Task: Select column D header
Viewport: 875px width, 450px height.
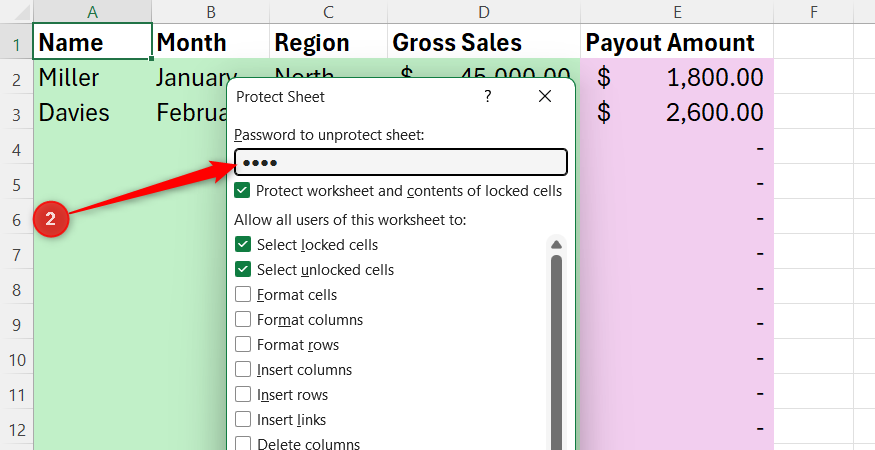Action: [x=484, y=11]
